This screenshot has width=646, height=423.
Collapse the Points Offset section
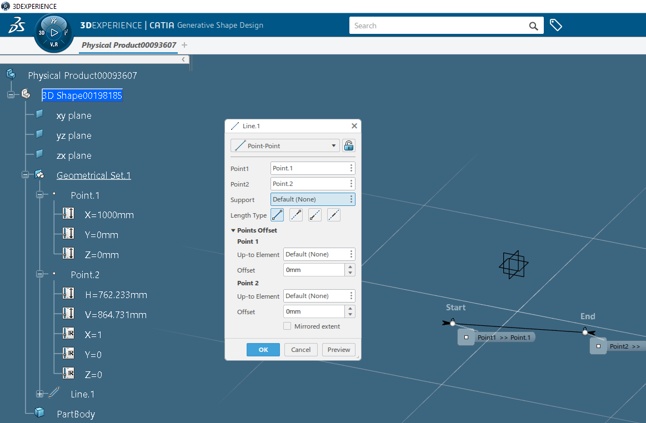[233, 230]
